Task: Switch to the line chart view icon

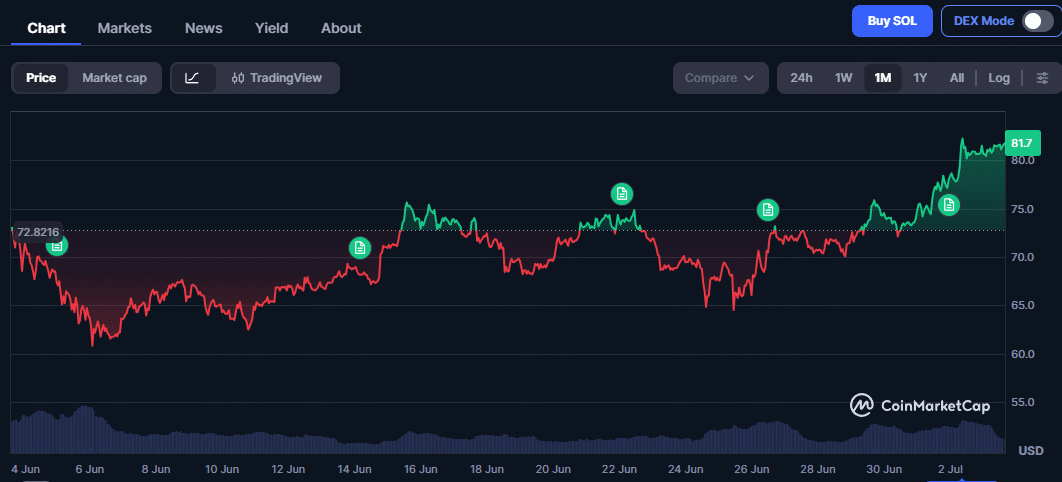Action: click(192, 78)
